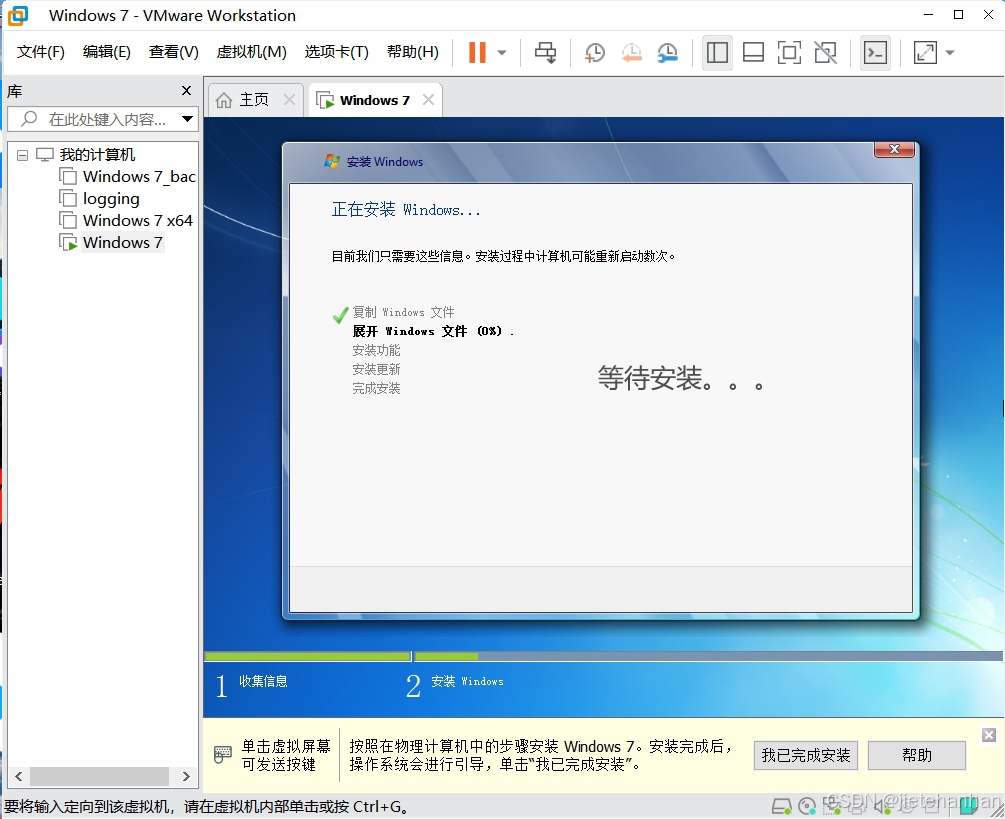Click the 安装功能 step text
The height and width of the screenshot is (819, 1005).
coord(376,351)
